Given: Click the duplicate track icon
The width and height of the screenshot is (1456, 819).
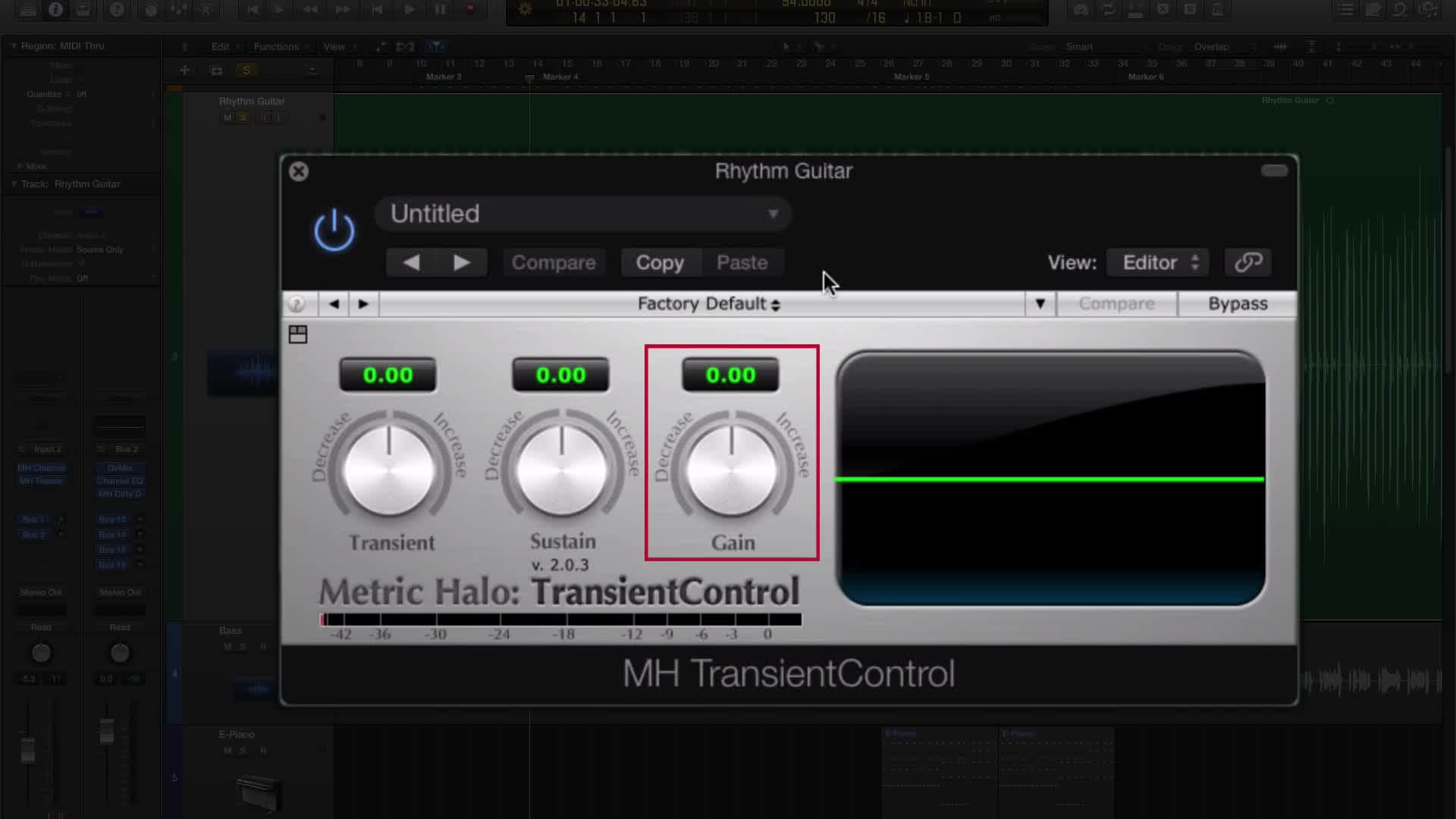Looking at the screenshot, I should 217,71.
